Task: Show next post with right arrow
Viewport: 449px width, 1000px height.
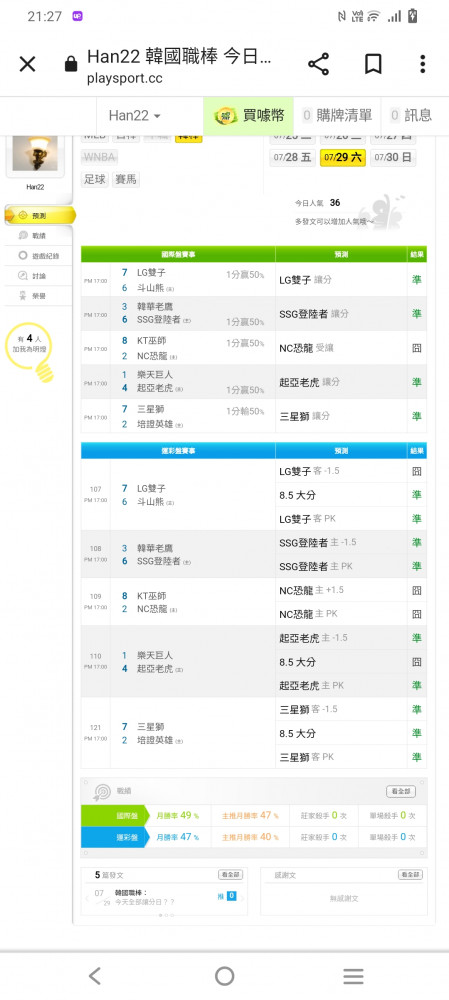Action: click(x=242, y=898)
